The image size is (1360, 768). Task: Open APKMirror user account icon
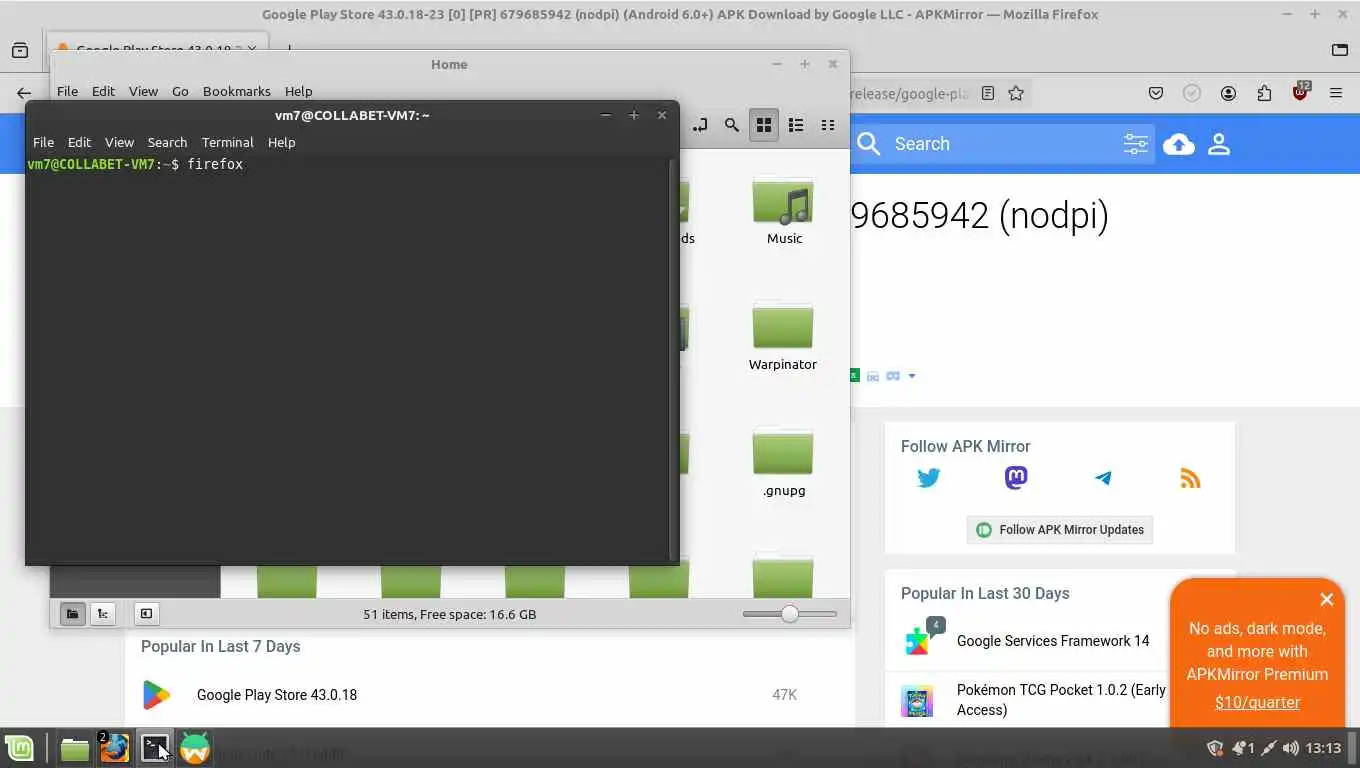[x=1219, y=144]
